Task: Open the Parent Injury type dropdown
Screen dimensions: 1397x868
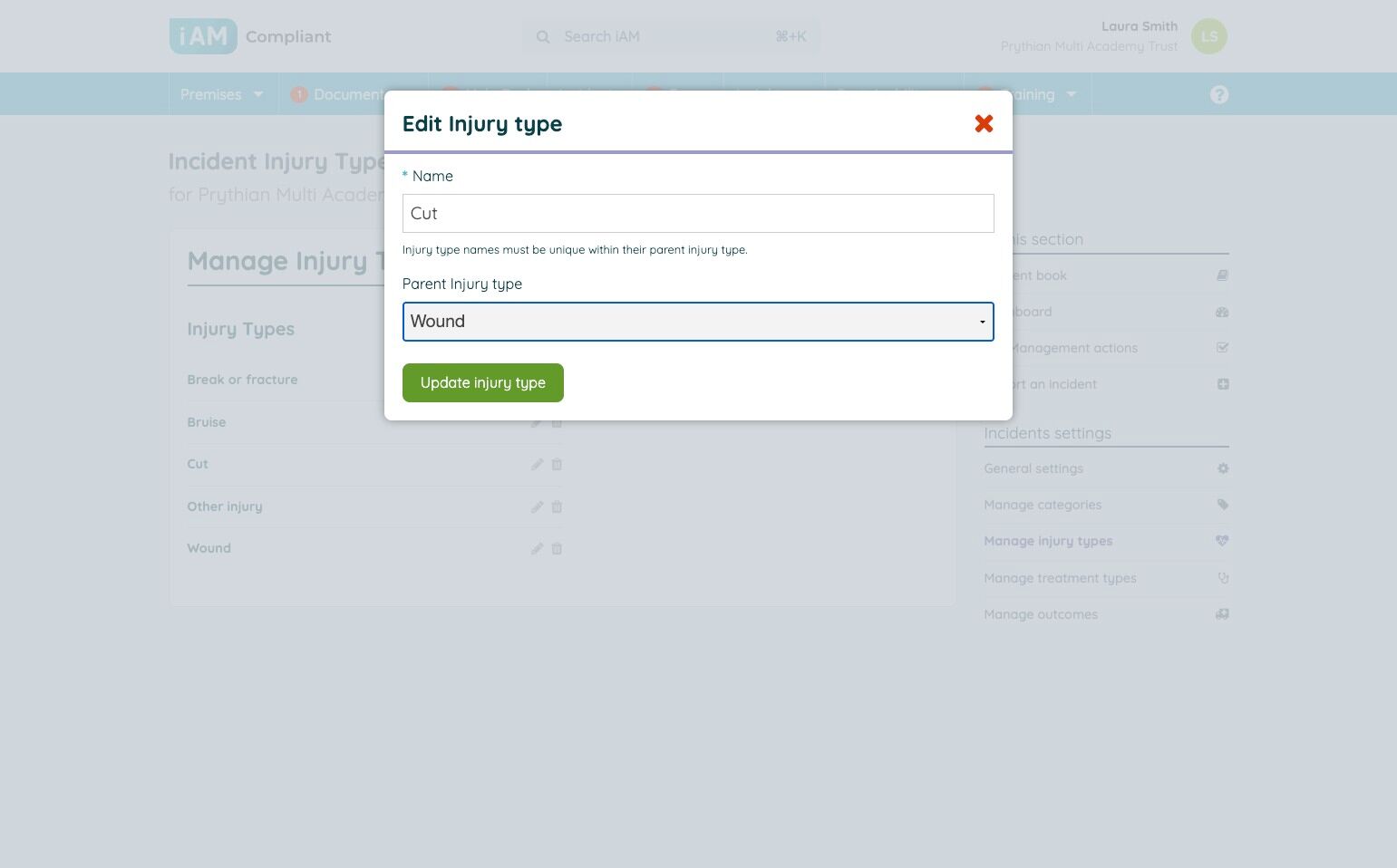Action: [x=698, y=322]
